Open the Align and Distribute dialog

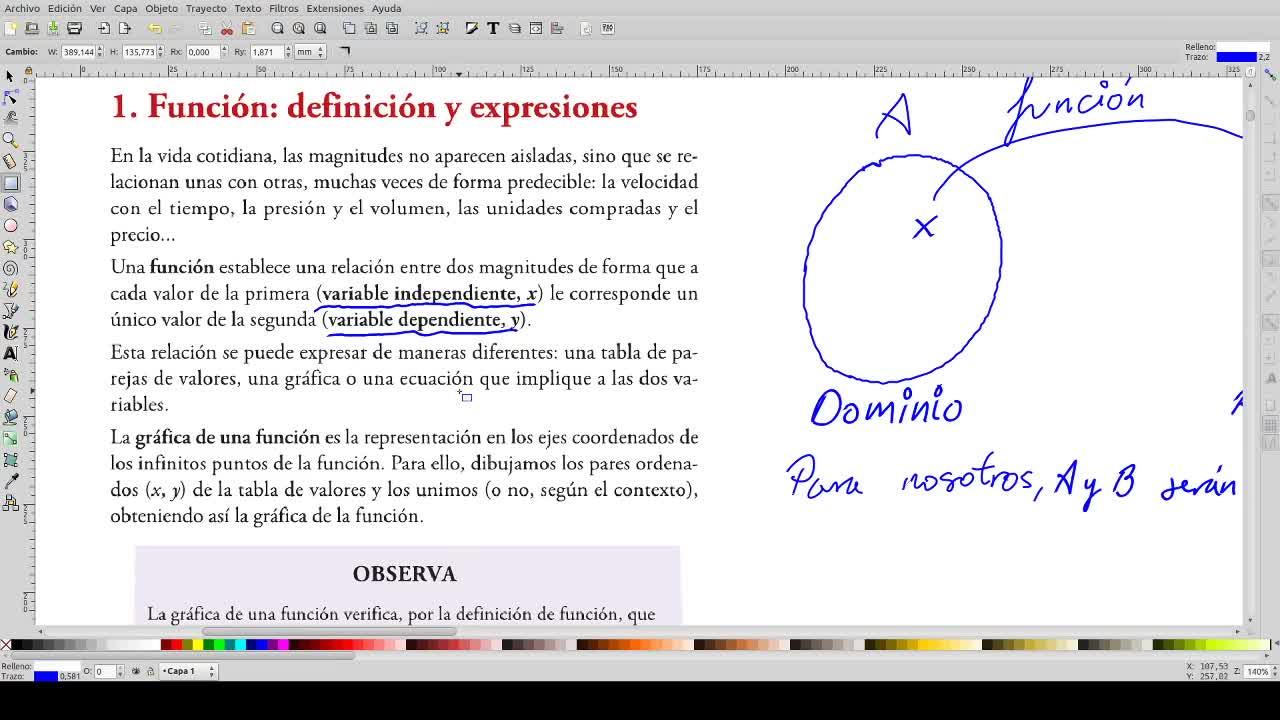coord(557,28)
